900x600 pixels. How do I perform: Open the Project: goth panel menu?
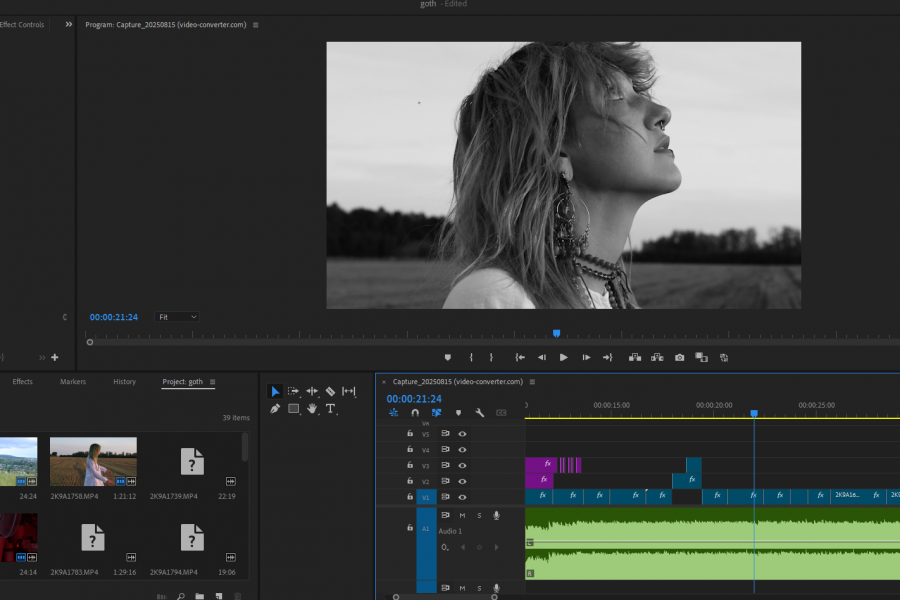tap(212, 382)
